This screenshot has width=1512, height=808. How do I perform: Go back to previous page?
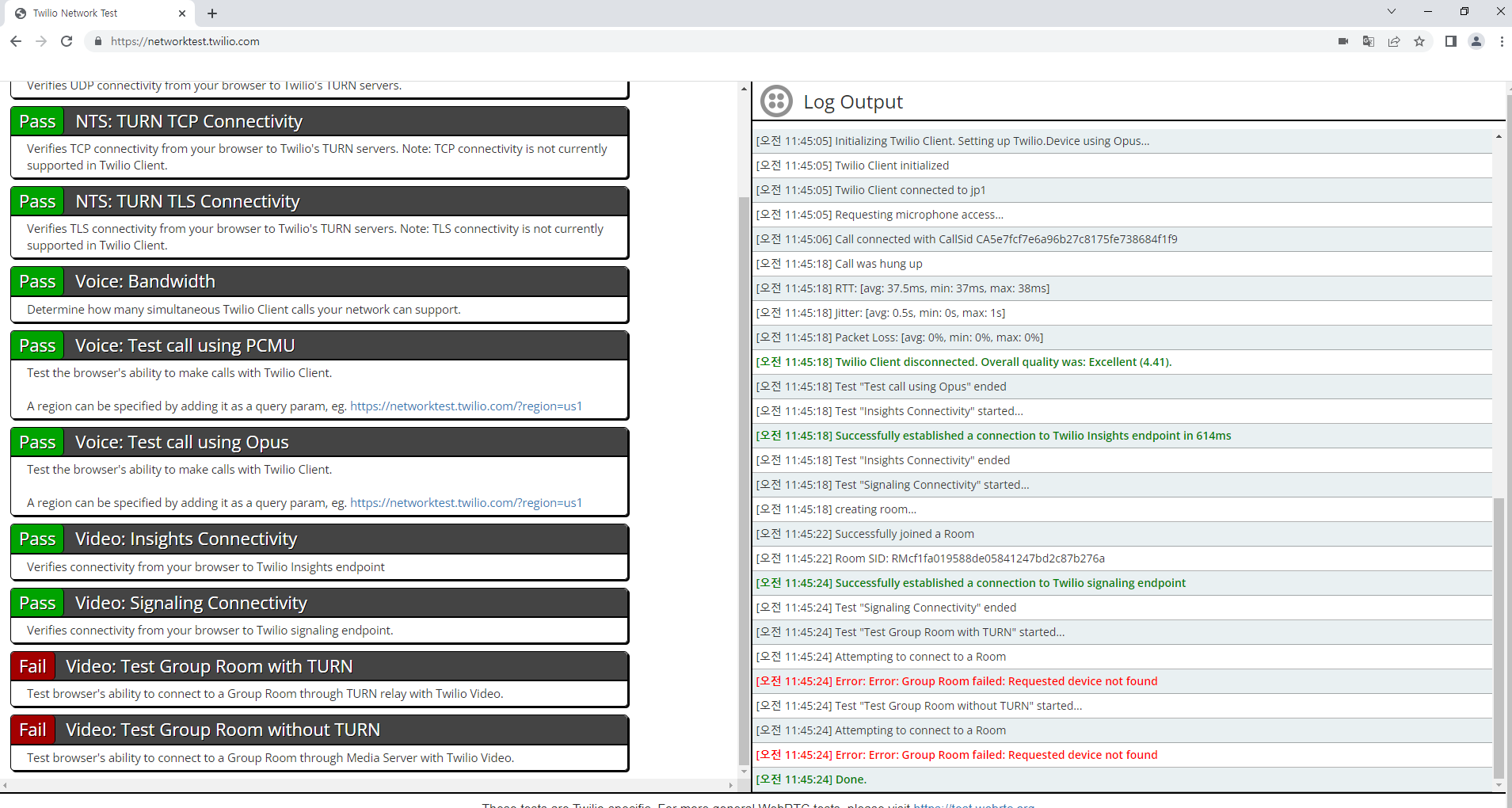[16, 41]
